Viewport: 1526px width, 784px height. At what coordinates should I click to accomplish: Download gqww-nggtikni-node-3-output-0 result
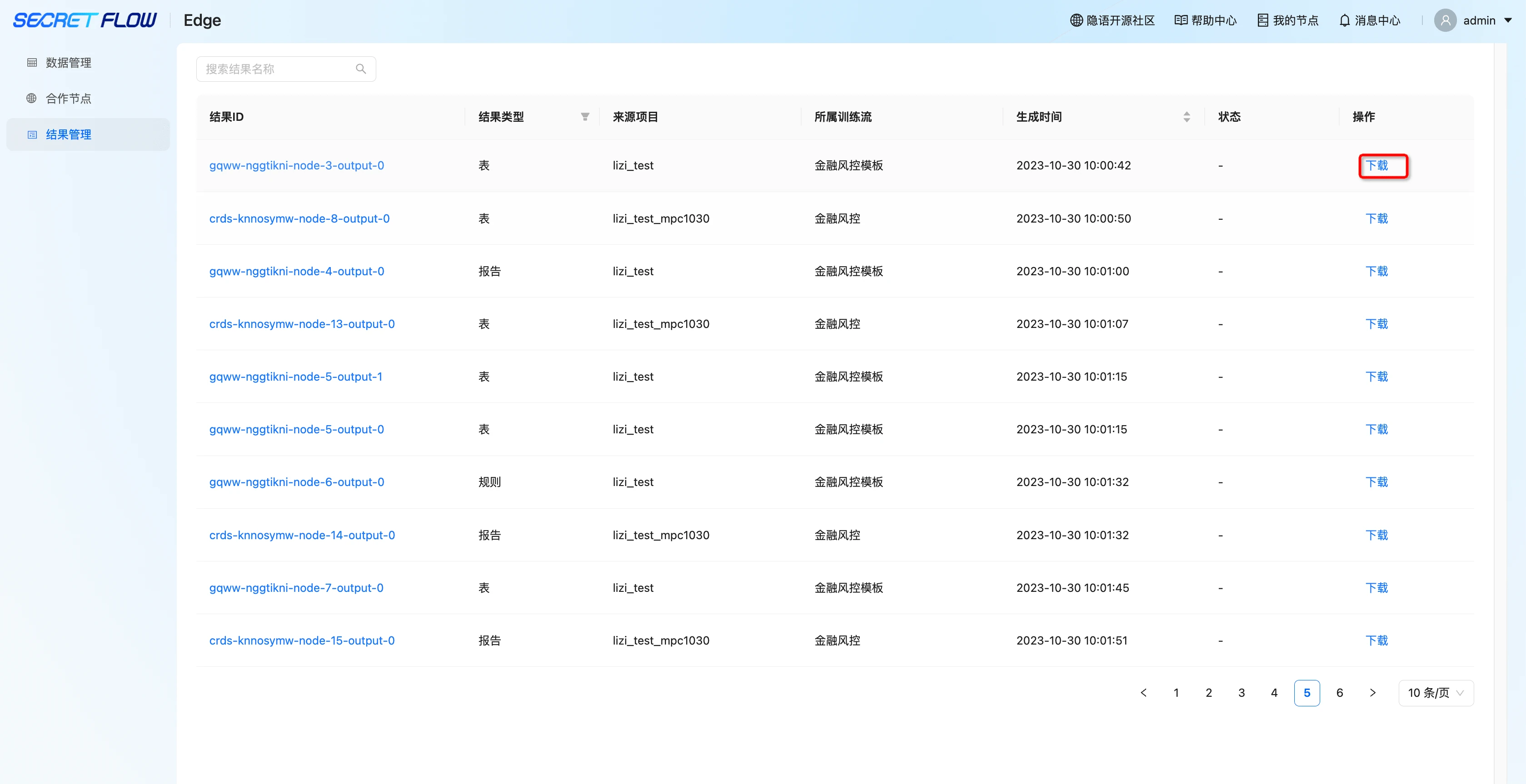click(1377, 165)
